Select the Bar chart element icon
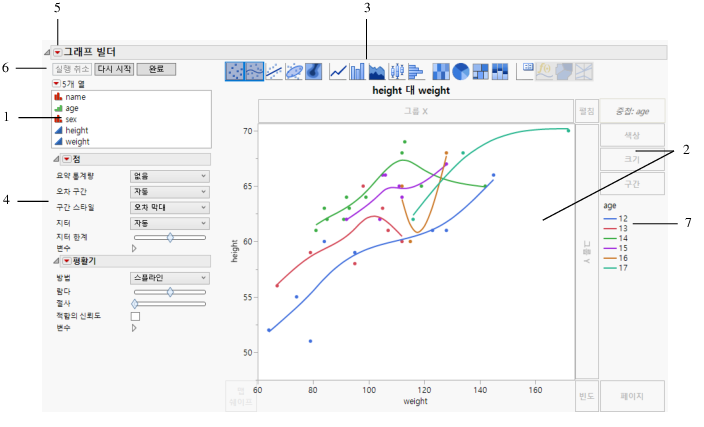Image resolution: width=704 pixels, height=427 pixels. (x=357, y=71)
